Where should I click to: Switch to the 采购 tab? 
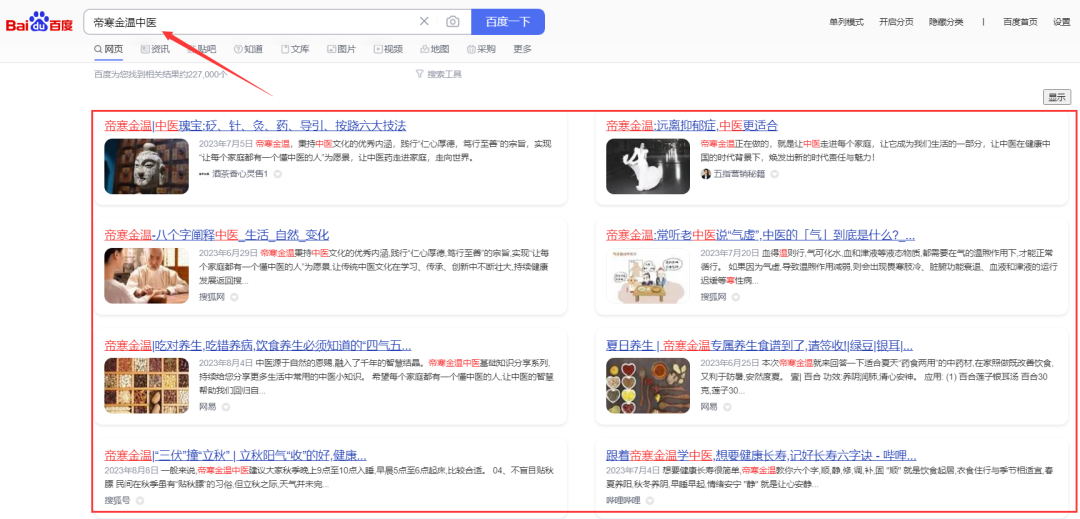pyautogui.click(x=481, y=49)
